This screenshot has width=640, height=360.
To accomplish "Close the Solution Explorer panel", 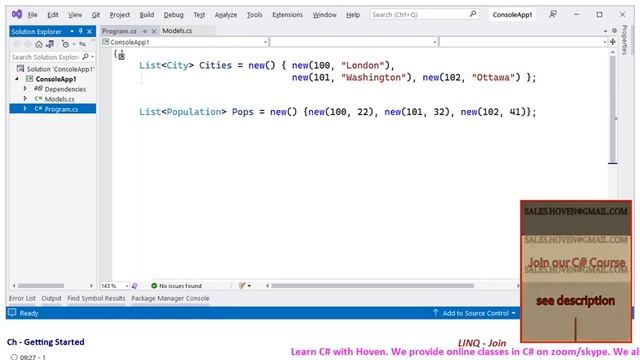I will coord(89,31).
